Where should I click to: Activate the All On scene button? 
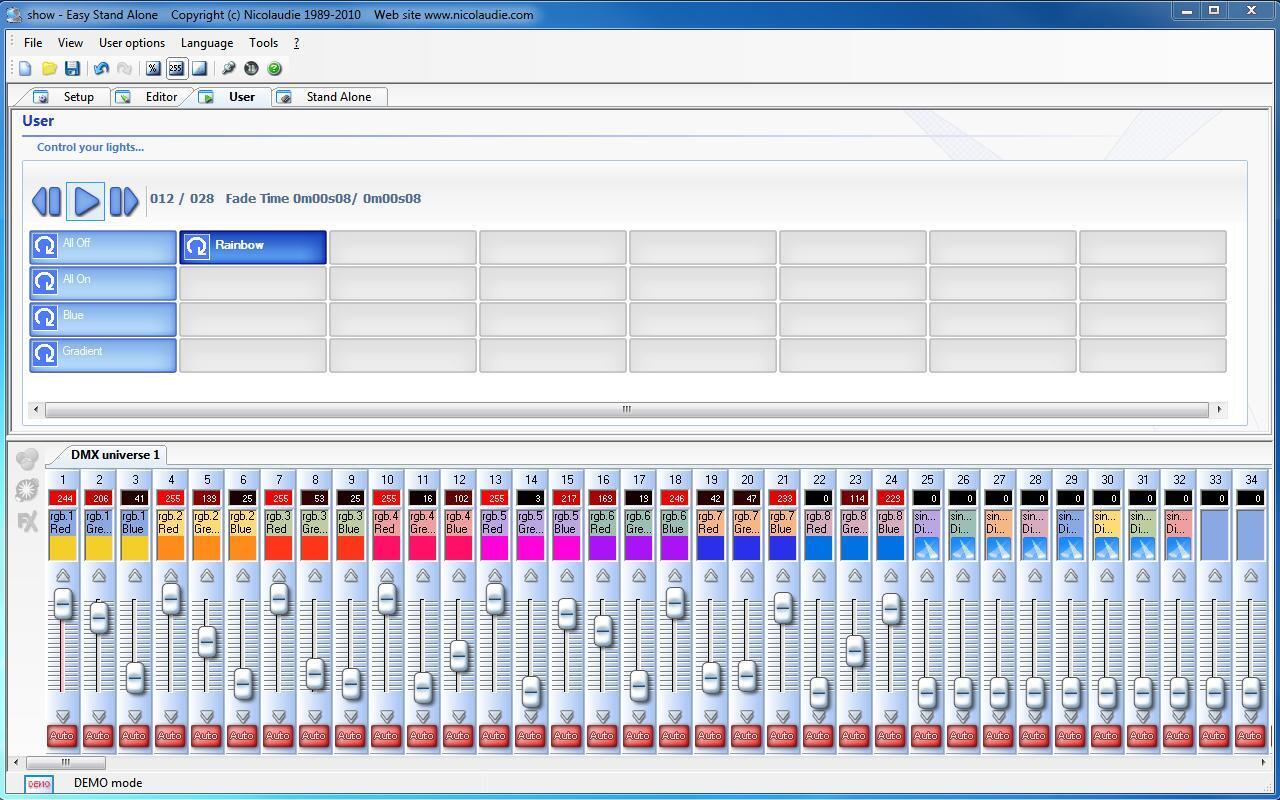click(x=103, y=282)
